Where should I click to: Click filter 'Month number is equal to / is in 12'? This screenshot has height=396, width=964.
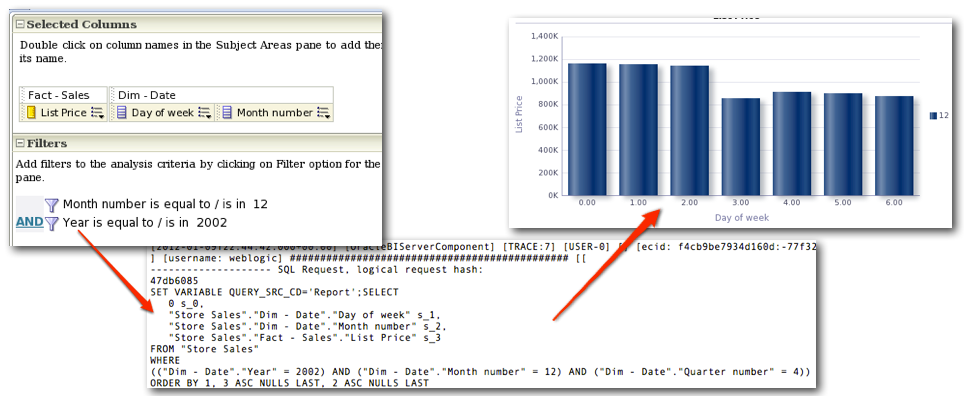[165, 204]
